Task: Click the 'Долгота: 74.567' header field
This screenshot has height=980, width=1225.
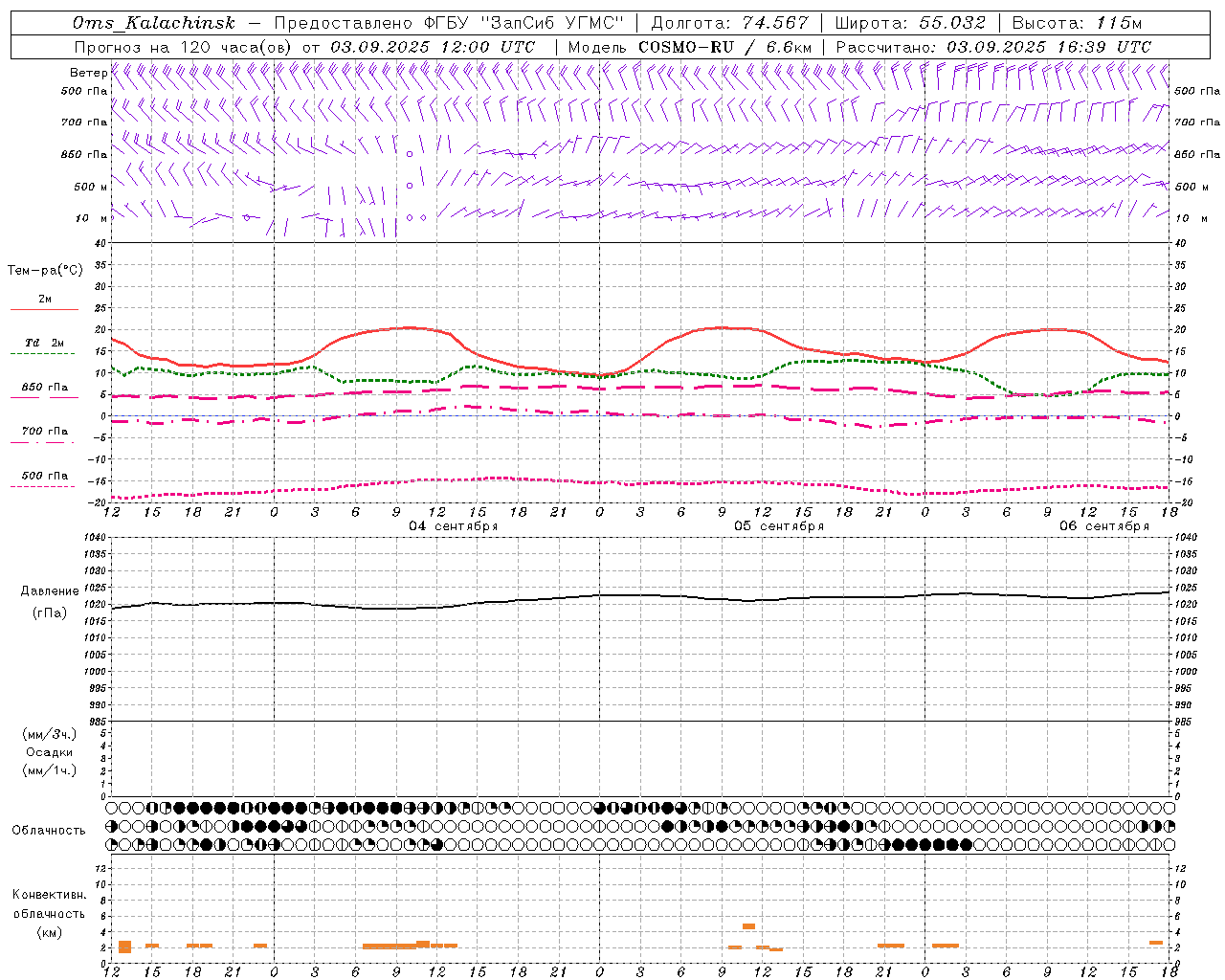Action: tap(731, 23)
